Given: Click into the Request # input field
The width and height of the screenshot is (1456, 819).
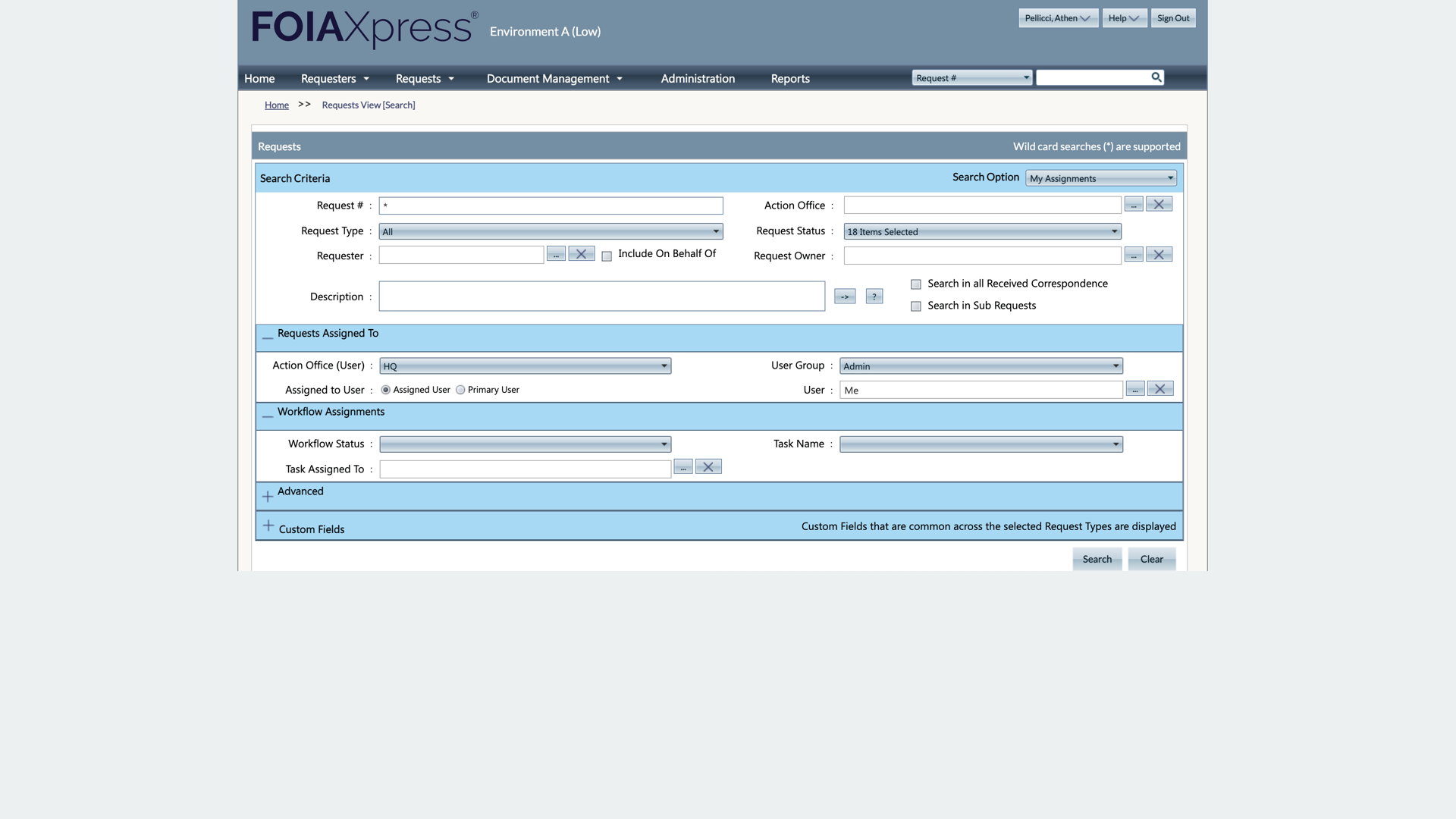Looking at the screenshot, I should coord(551,206).
